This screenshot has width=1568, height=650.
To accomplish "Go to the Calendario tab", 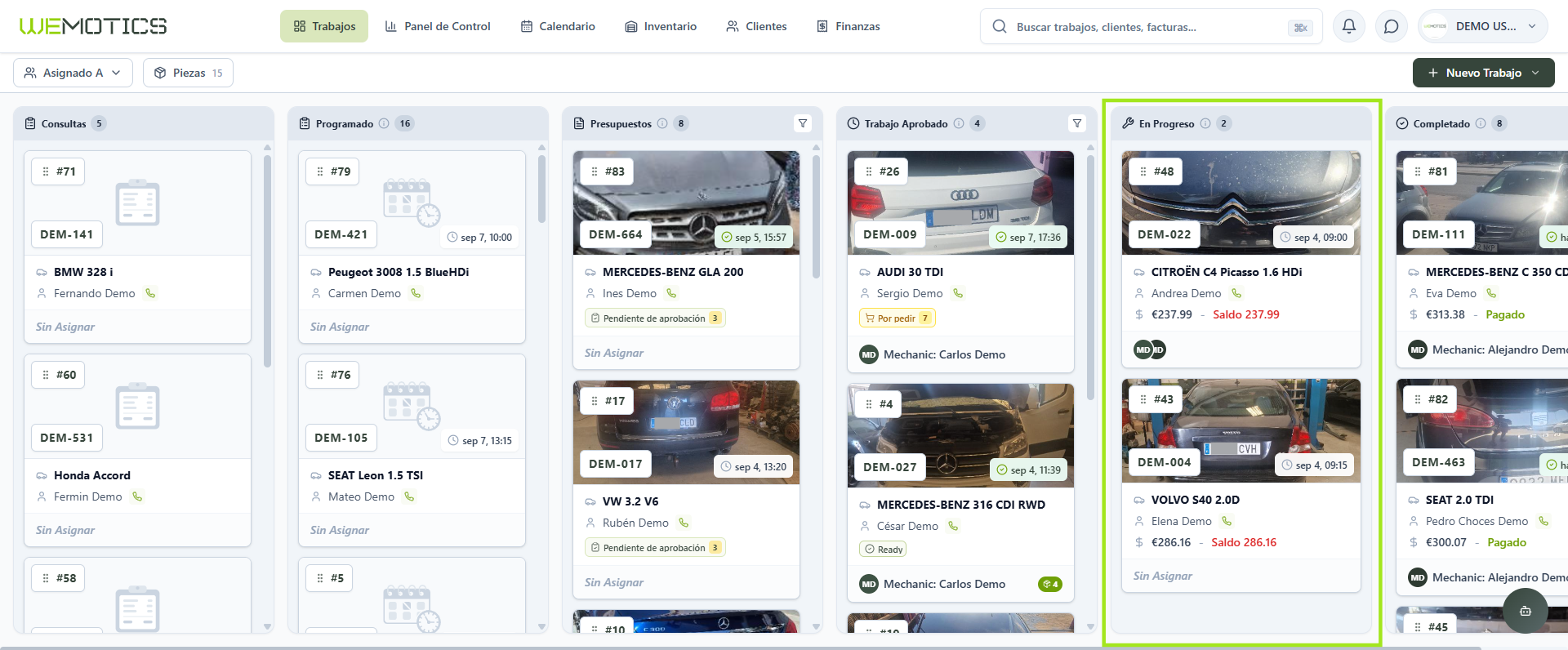I will point(558,26).
